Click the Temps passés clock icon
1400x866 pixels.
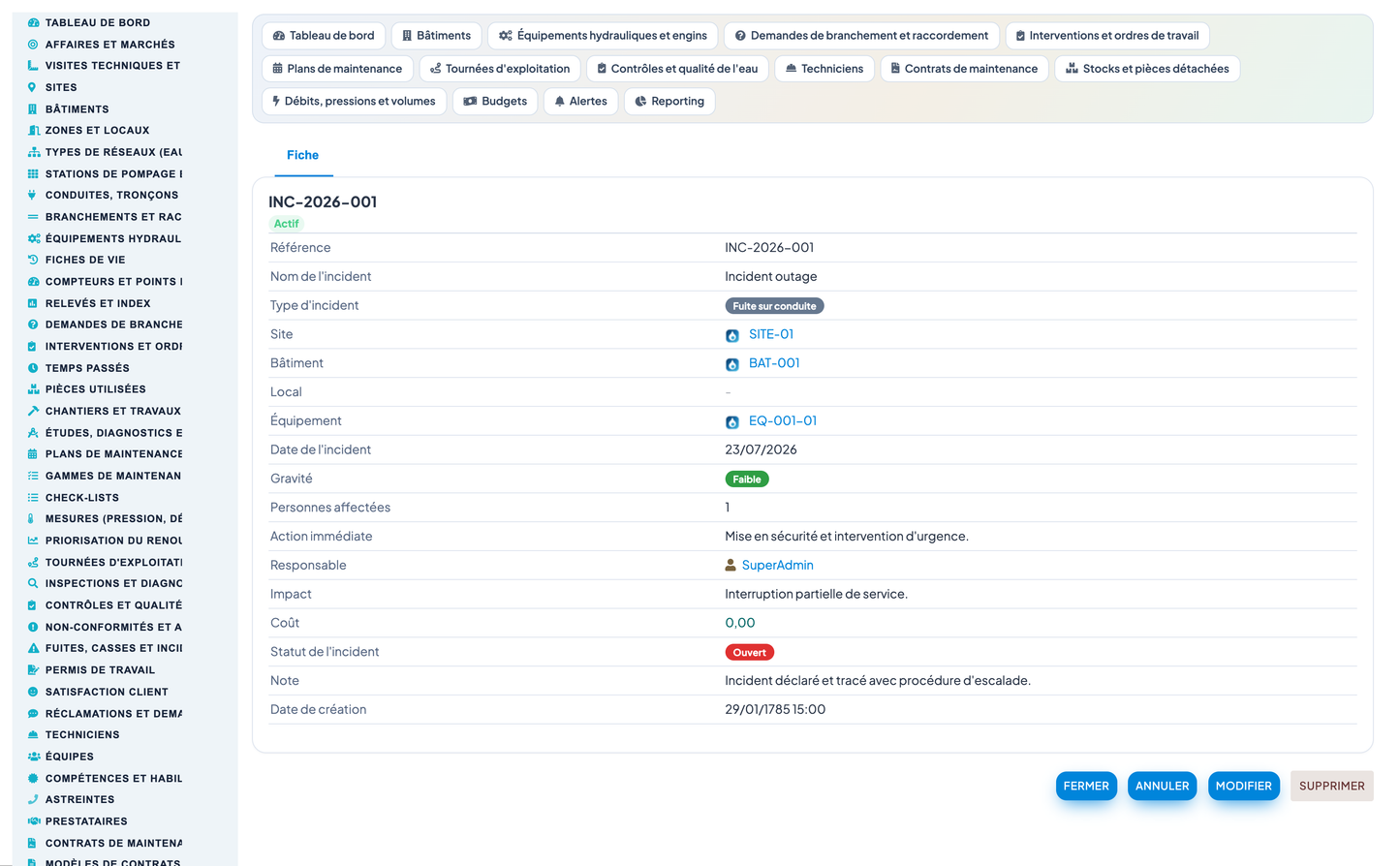coord(33,368)
